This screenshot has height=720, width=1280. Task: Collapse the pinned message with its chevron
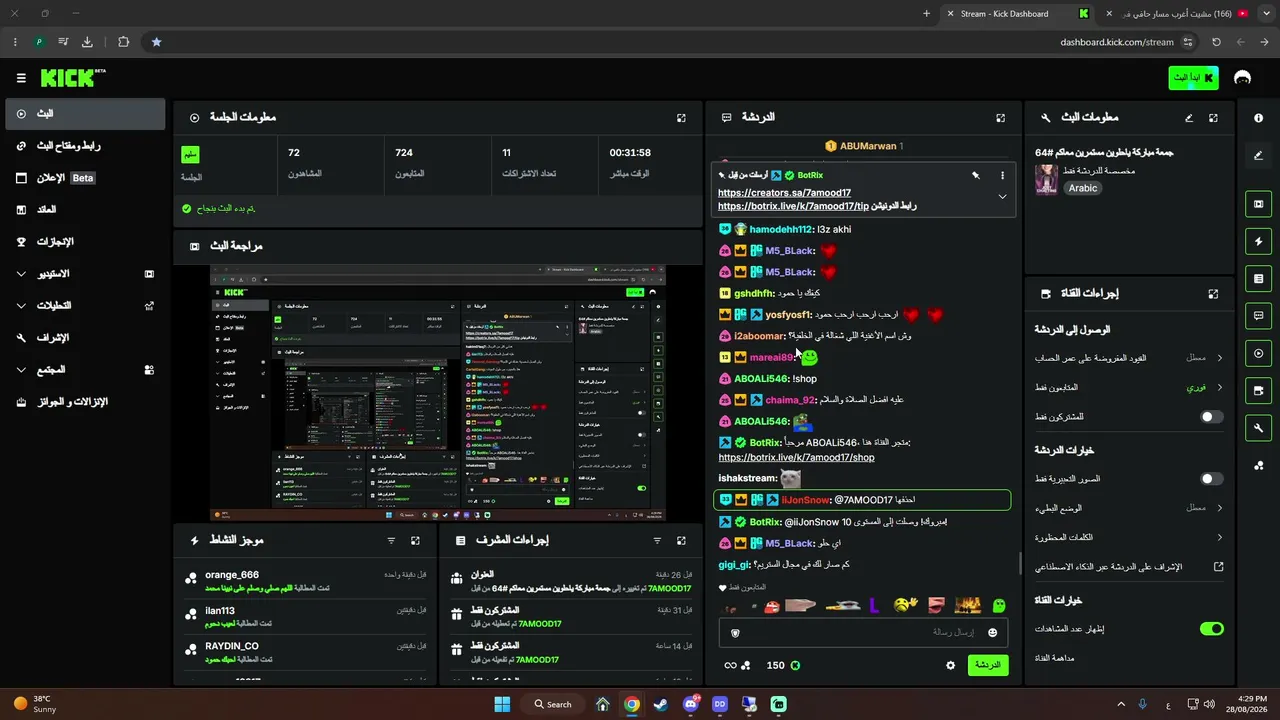tap(1002, 197)
